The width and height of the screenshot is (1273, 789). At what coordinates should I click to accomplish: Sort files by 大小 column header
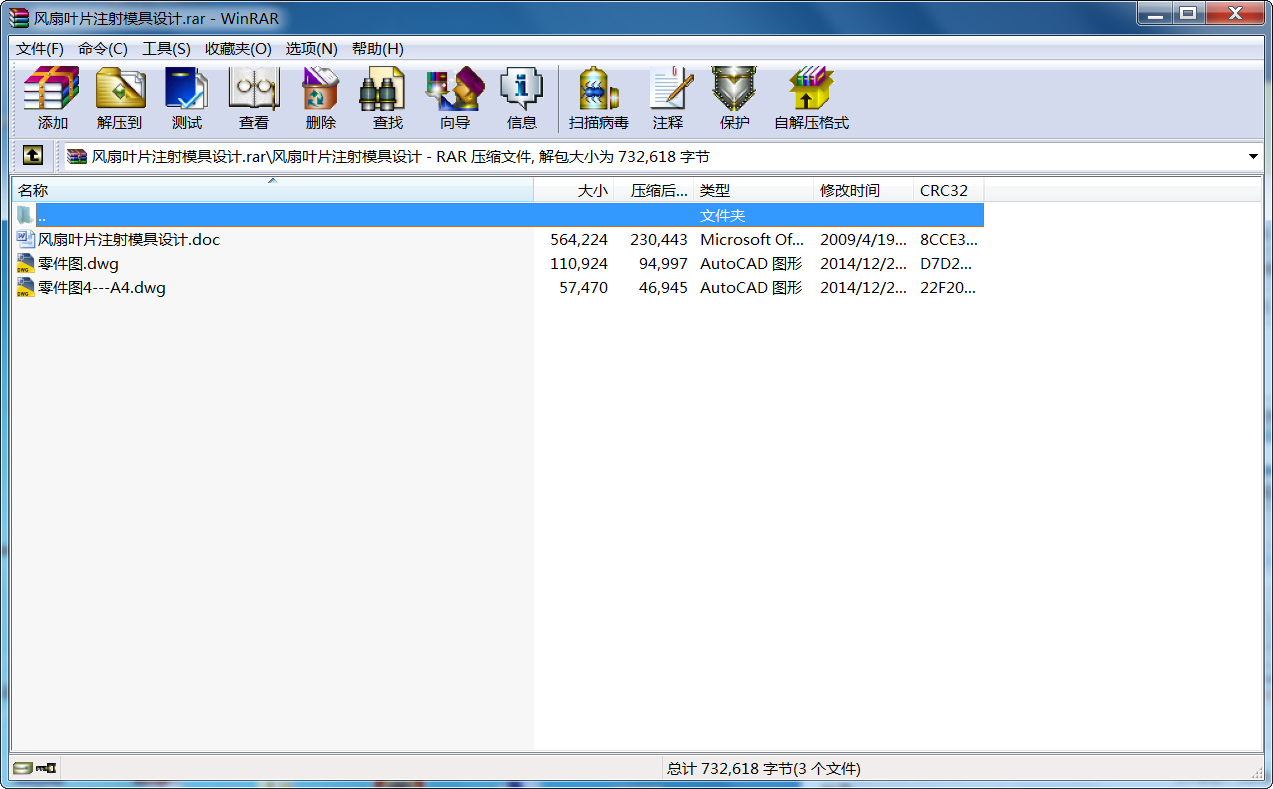tap(574, 190)
